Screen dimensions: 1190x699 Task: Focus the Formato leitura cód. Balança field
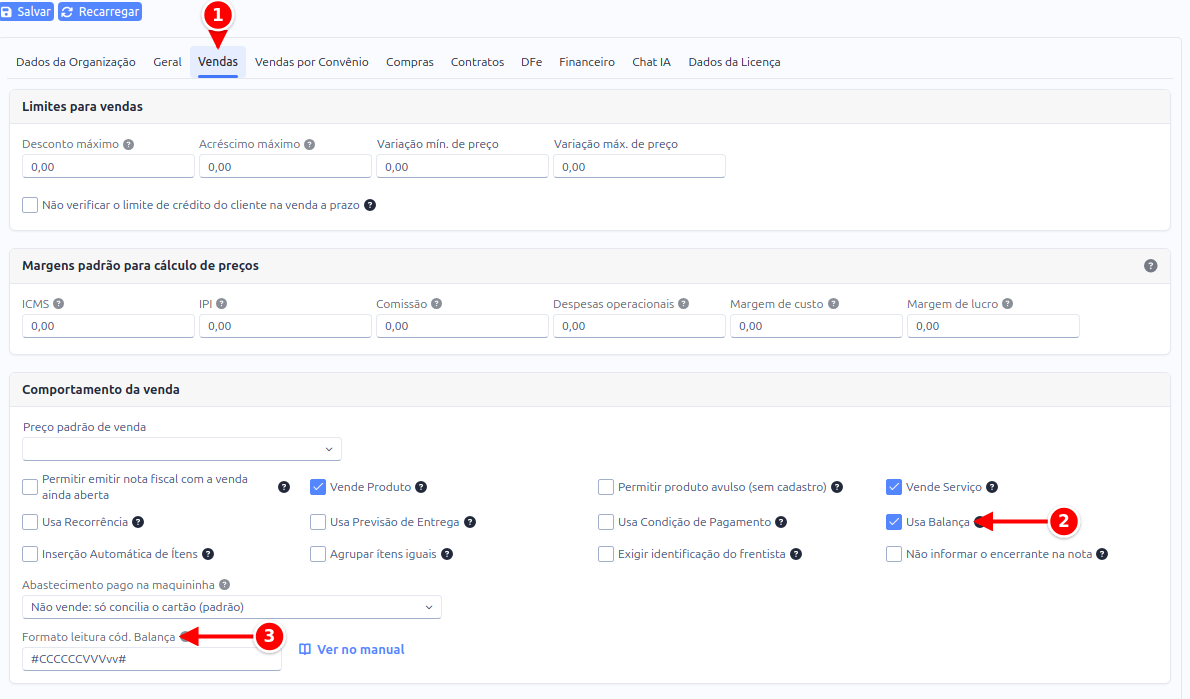(152, 659)
